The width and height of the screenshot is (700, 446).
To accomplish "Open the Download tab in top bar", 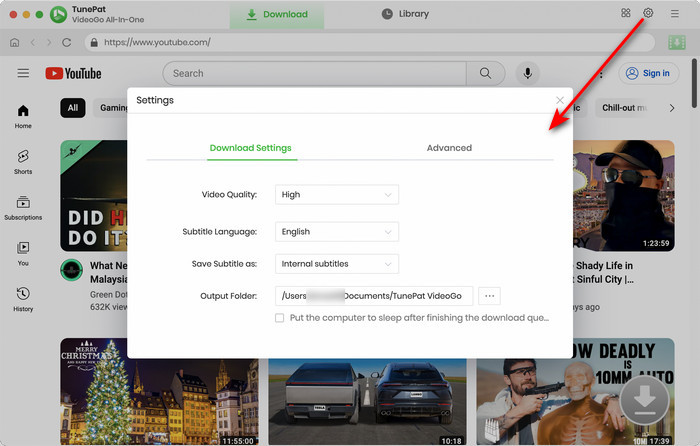I will click(x=277, y=14).
